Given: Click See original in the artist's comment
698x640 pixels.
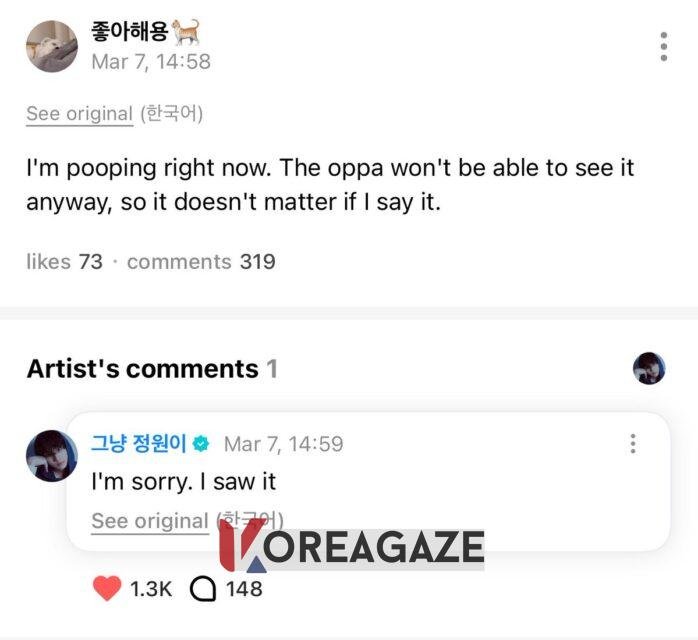Looking at the screenshot, I should click(x=149, y=520).
